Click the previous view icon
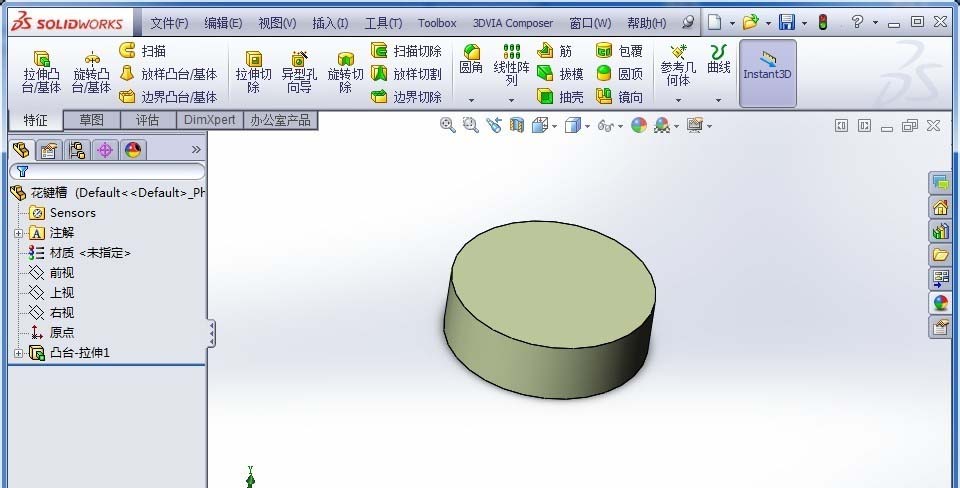 [x=493, y=126]
